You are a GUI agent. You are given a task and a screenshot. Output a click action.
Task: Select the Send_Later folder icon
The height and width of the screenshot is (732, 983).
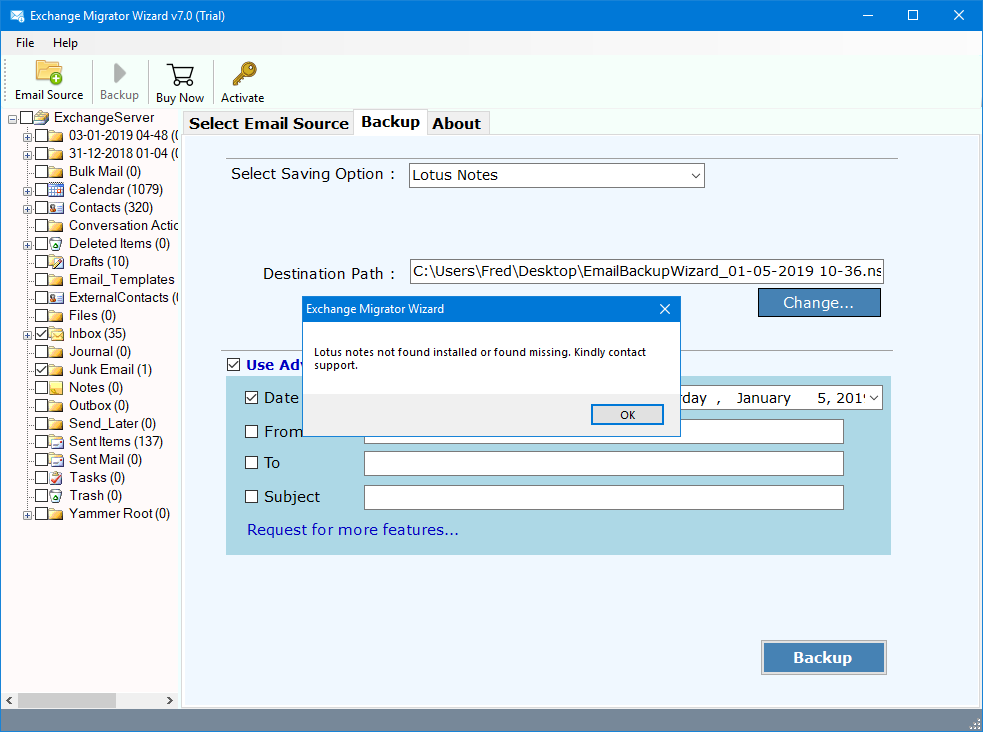pos(56,424)
